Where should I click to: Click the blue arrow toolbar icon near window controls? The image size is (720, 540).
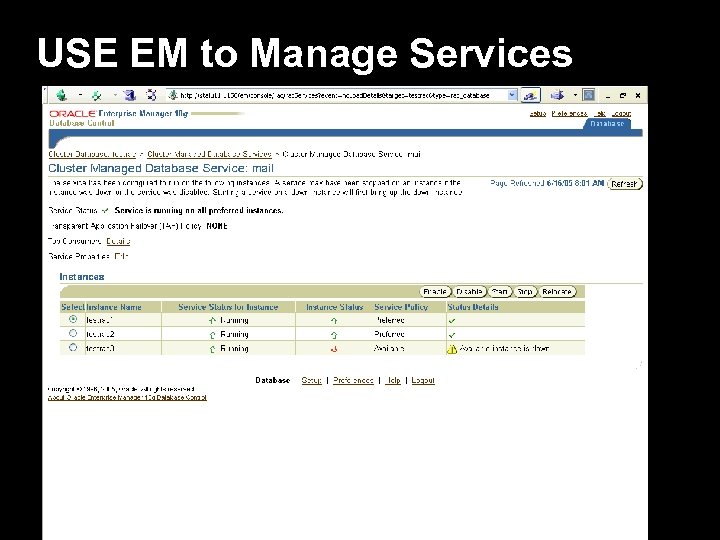pos(557,95)
